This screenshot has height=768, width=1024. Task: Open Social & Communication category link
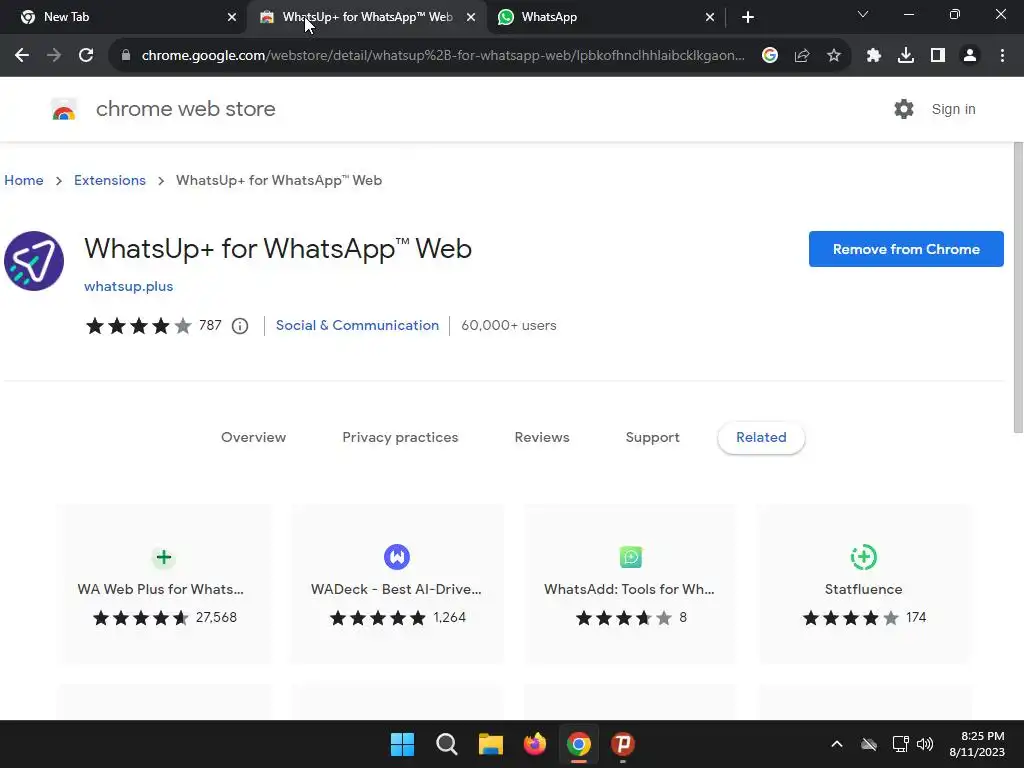357,325
